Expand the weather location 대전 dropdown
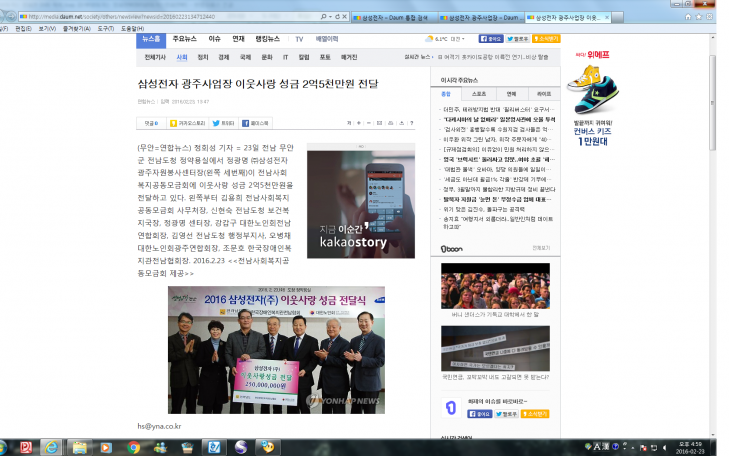Viewport: 729px width, 456px height. (x=457, y=39)
